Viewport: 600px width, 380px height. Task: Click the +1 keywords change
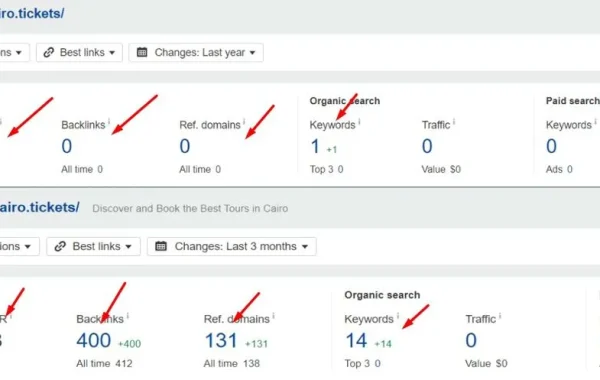coord(332,150)
